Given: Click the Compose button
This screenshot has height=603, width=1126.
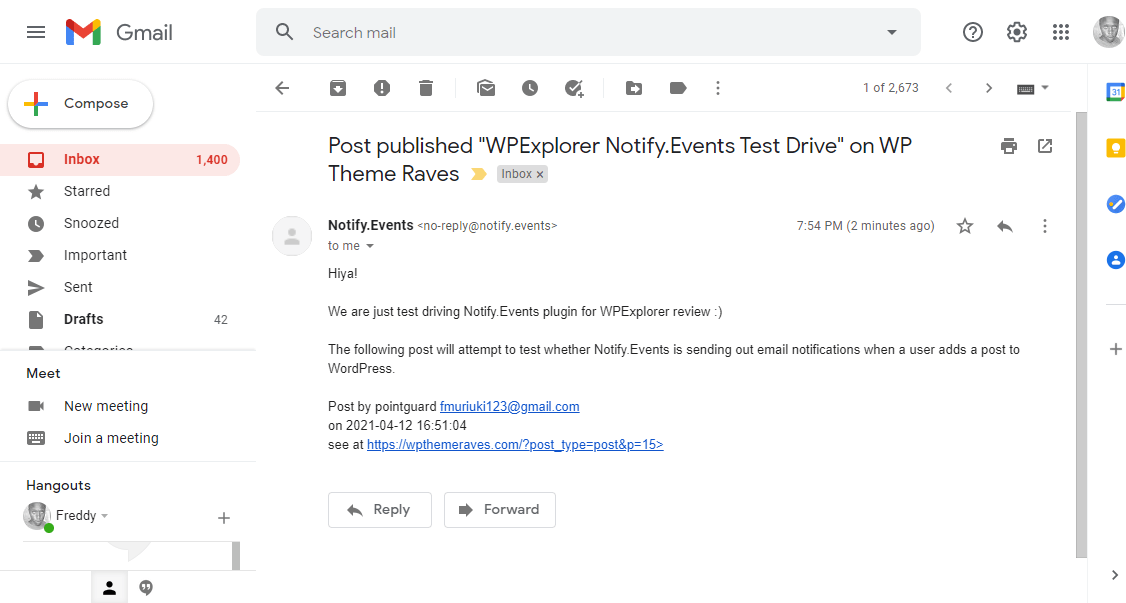Looking at the screenshot, I should pos(80,104).
